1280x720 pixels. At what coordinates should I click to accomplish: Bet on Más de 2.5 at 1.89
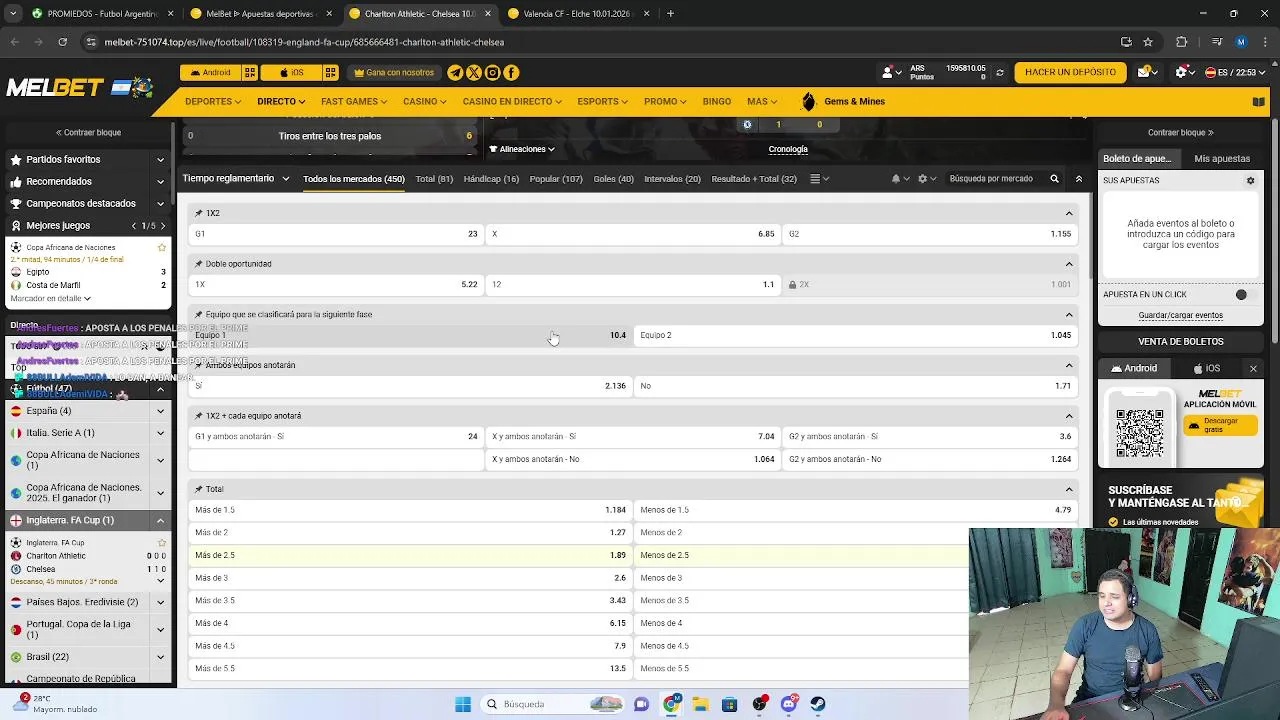[410, 555]
